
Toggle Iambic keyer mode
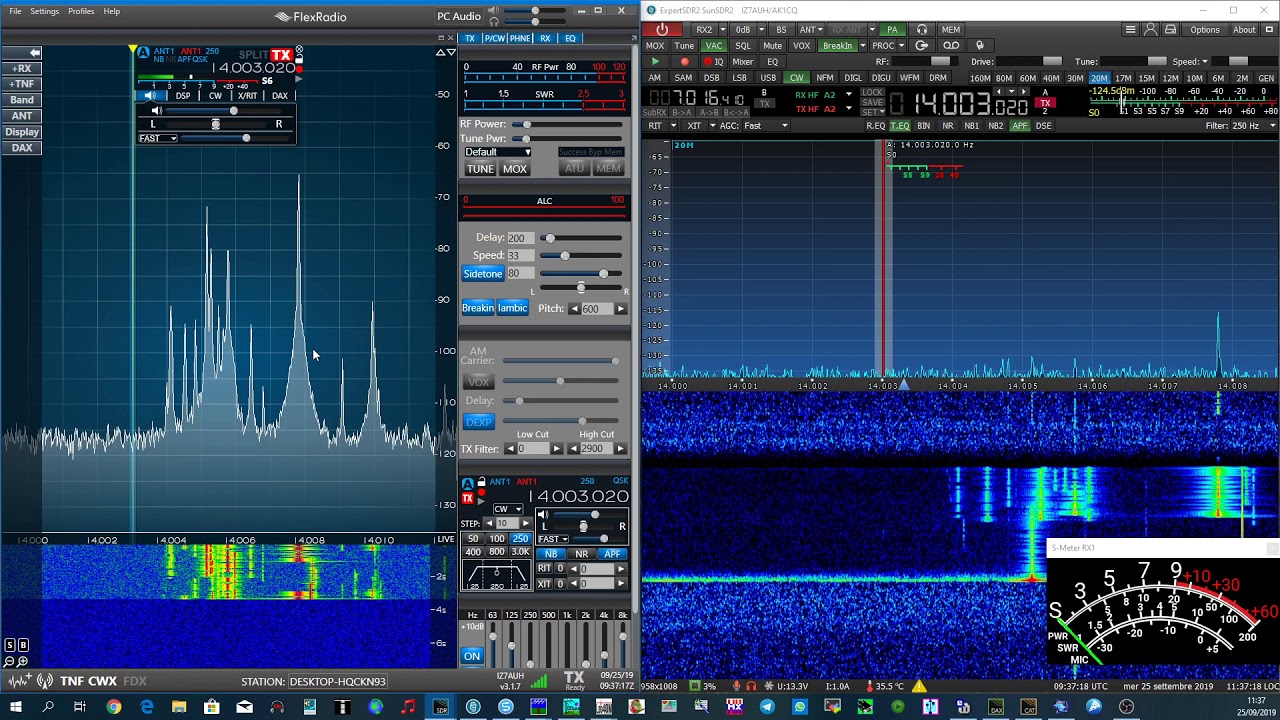point(512,308)
